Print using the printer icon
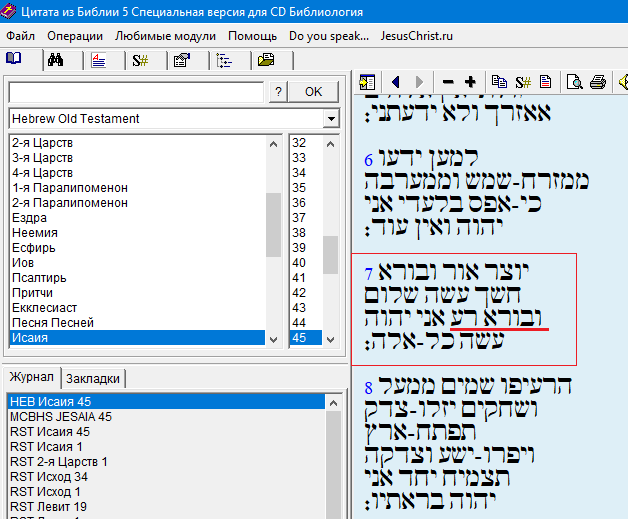This screenshot has height=519, width=628. point(597,82)
